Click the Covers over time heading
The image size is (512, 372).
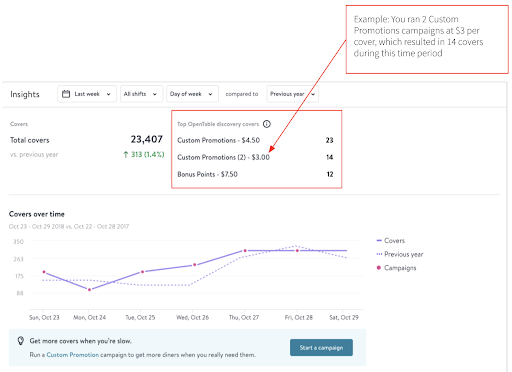click(x=37, y=214)
